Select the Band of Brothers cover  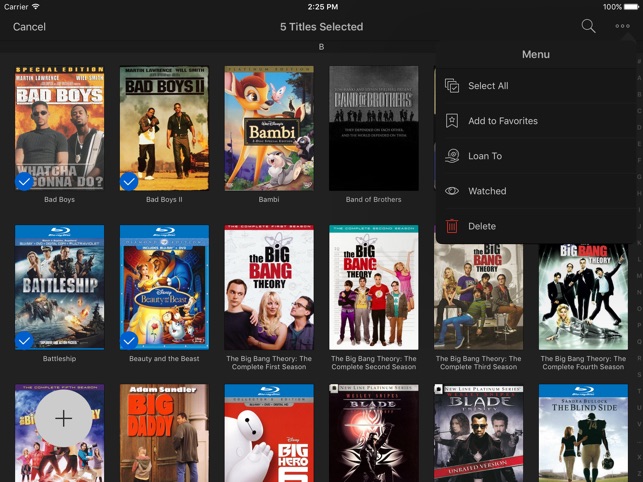tap(374, 128)
